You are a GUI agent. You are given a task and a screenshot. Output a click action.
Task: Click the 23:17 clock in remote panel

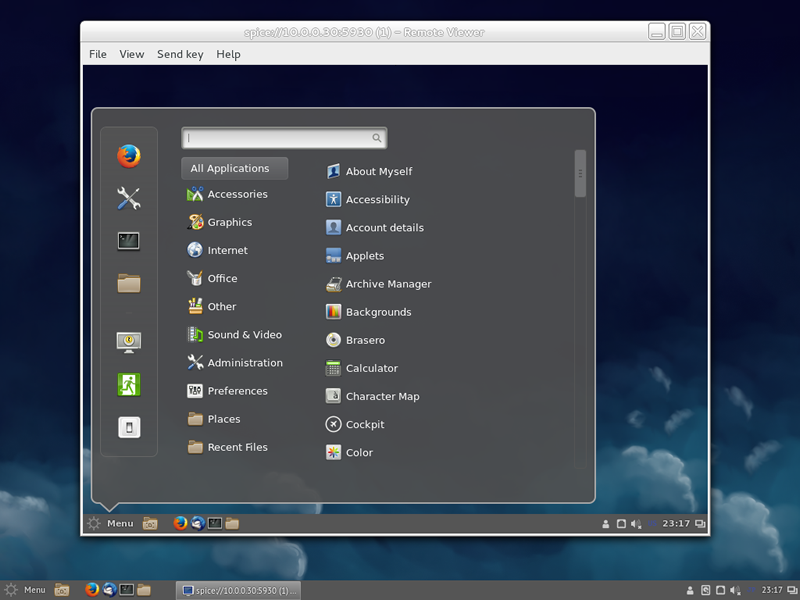coord(676,523)
